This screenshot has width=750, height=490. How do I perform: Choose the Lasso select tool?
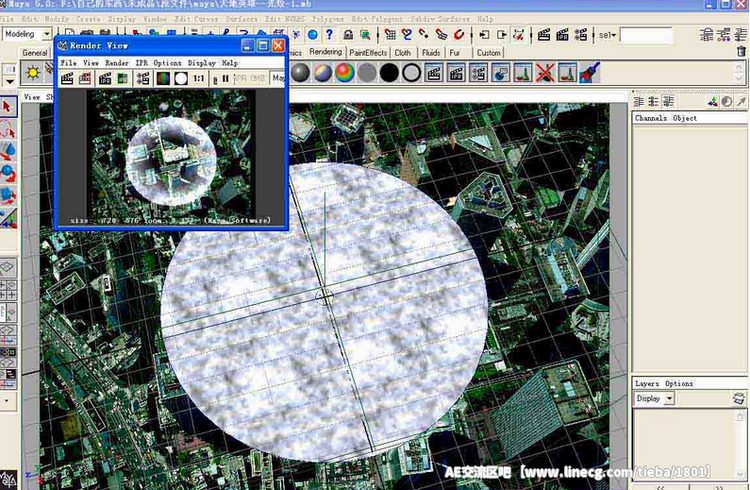[x=8, y=129]
